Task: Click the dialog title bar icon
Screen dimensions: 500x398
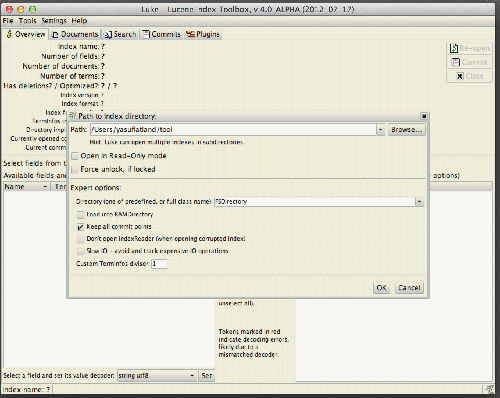Action: coord(72,116)
